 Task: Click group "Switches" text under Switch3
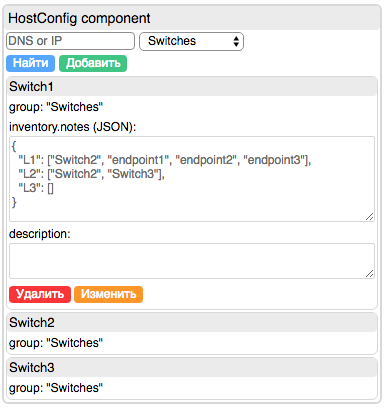(56, 388)
